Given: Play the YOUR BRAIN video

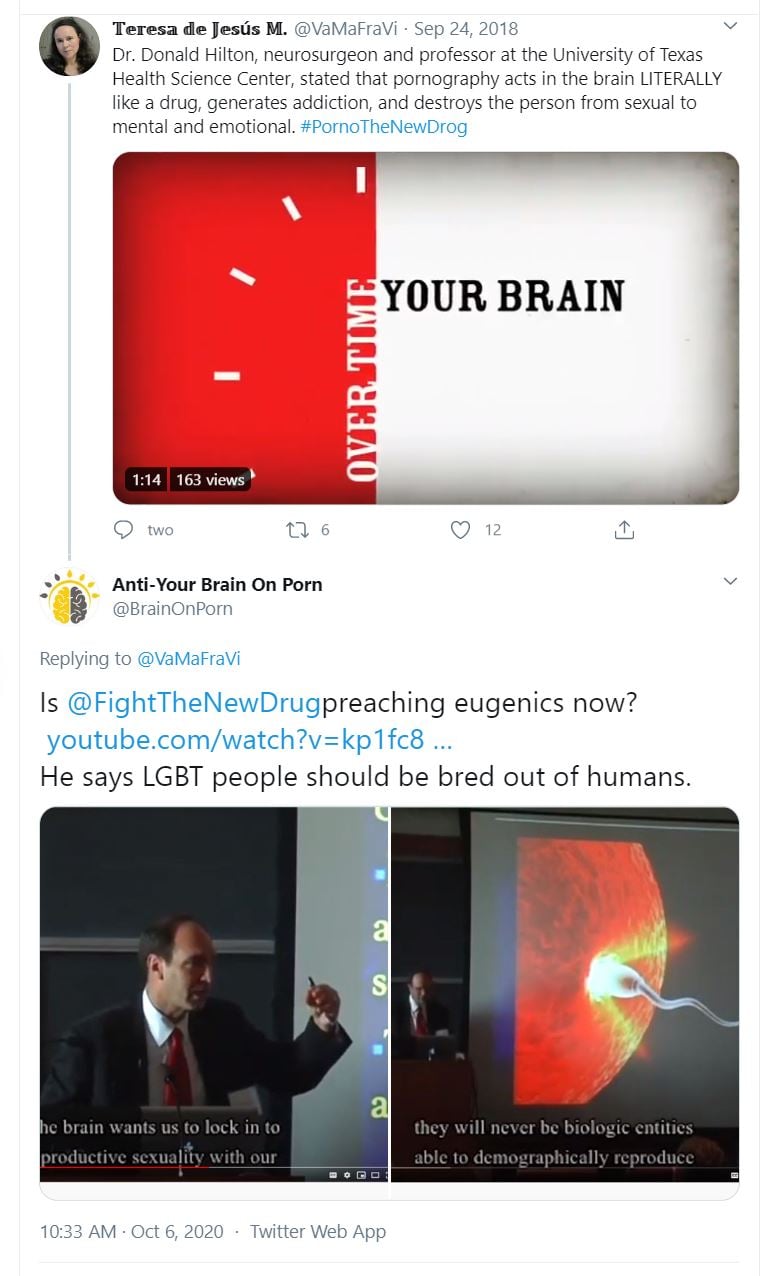Looking at the screenshot, I should click(x=426, y=328).
